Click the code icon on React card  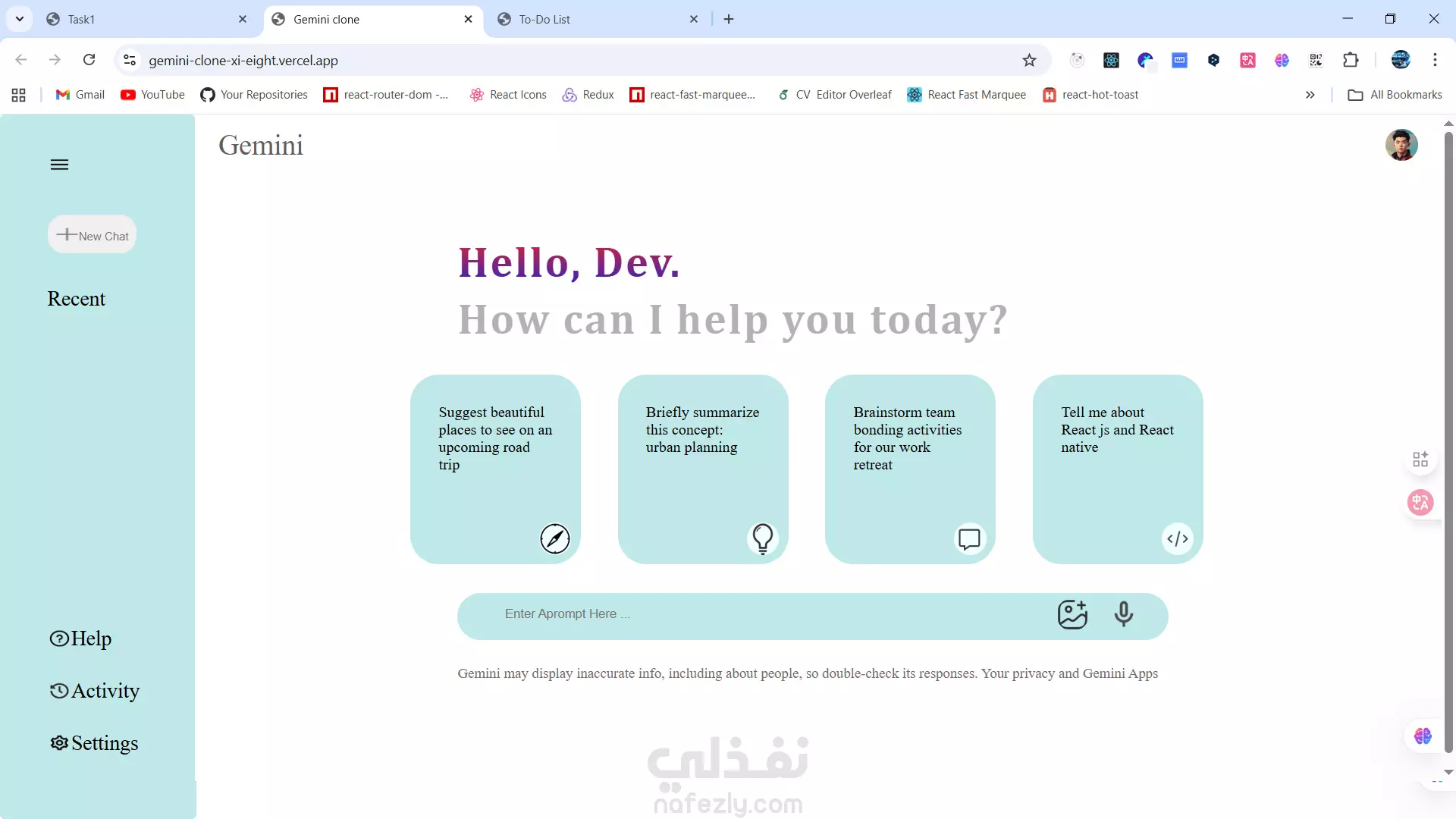point(1177,539)
